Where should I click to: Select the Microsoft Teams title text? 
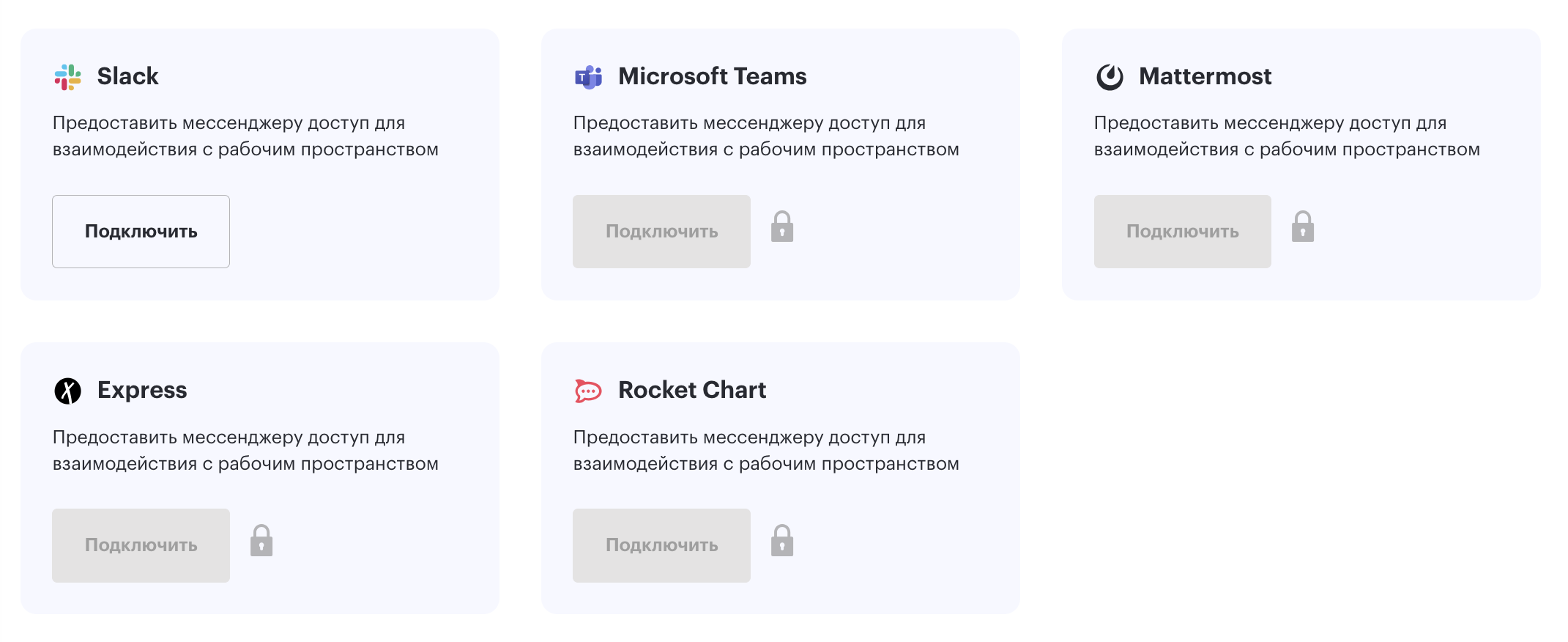point(713,76)
